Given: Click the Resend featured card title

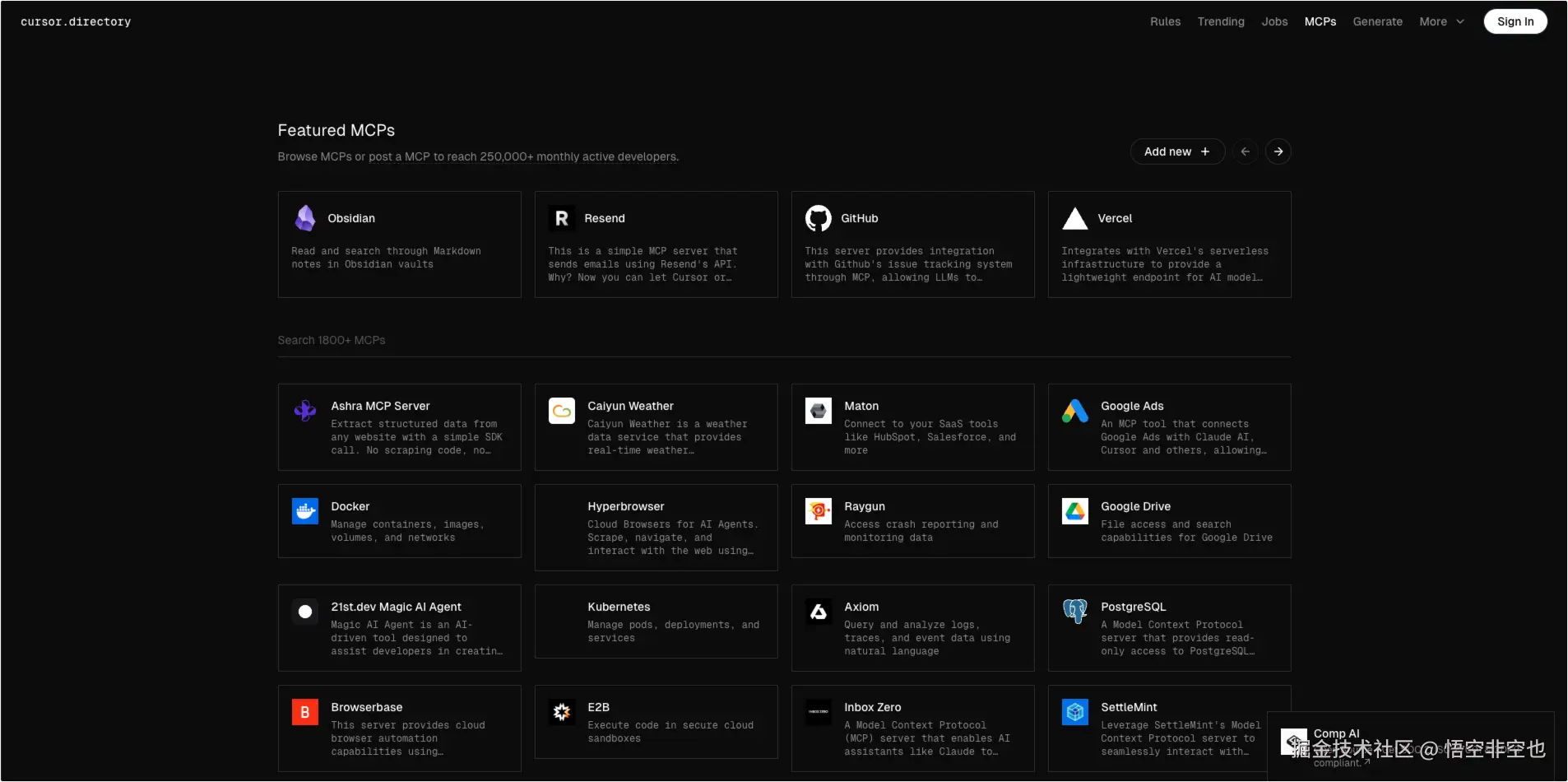Looking at the screenshot, I should click(x=605, y=218).
